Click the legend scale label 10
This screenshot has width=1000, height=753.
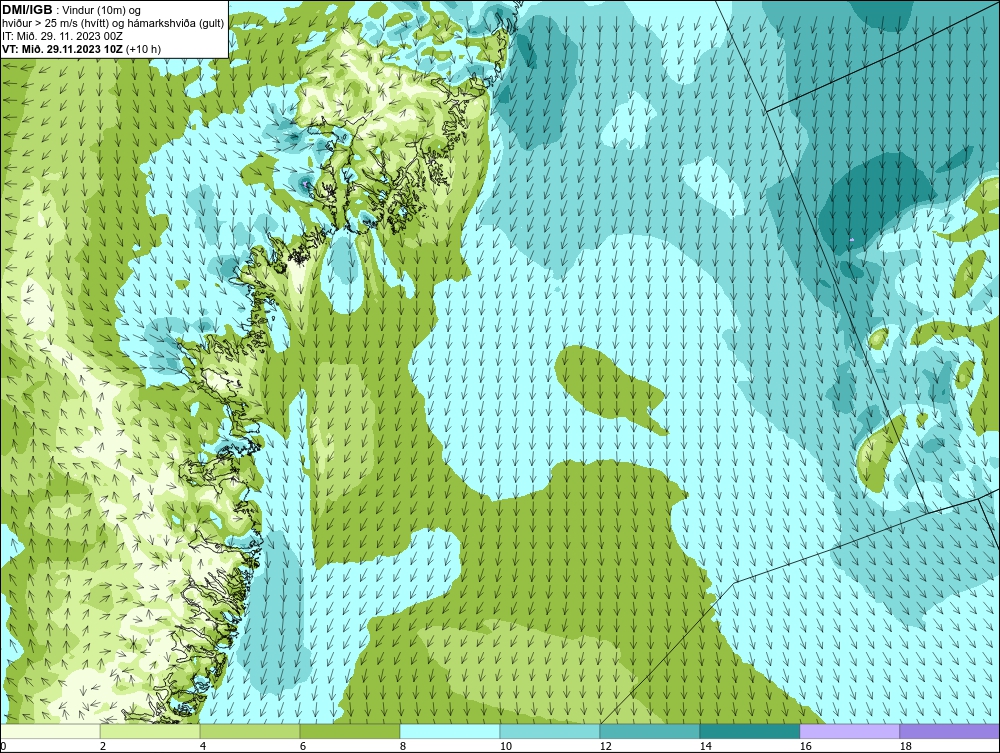505,746
